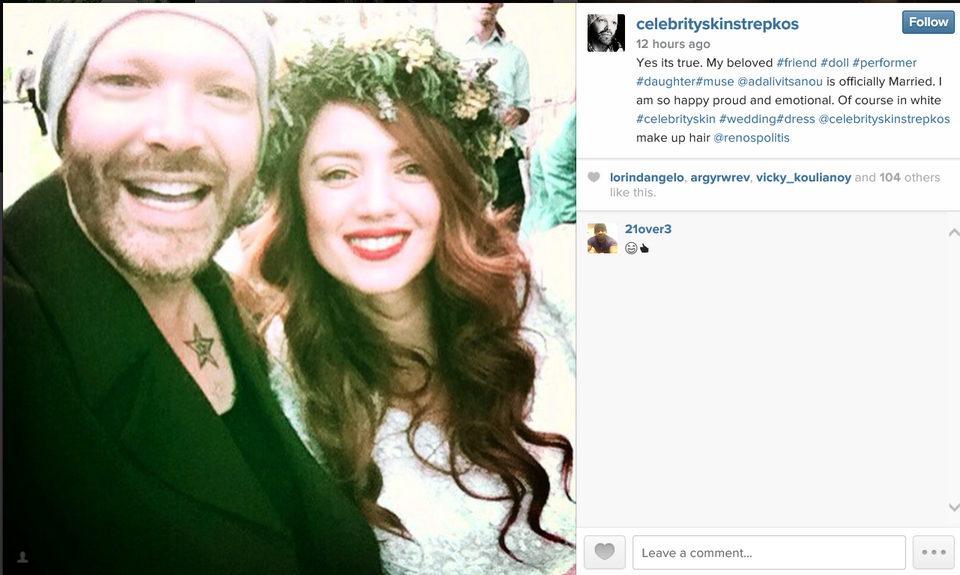
Task: Open the @renospolitis profile link
Action: point(751,138)
